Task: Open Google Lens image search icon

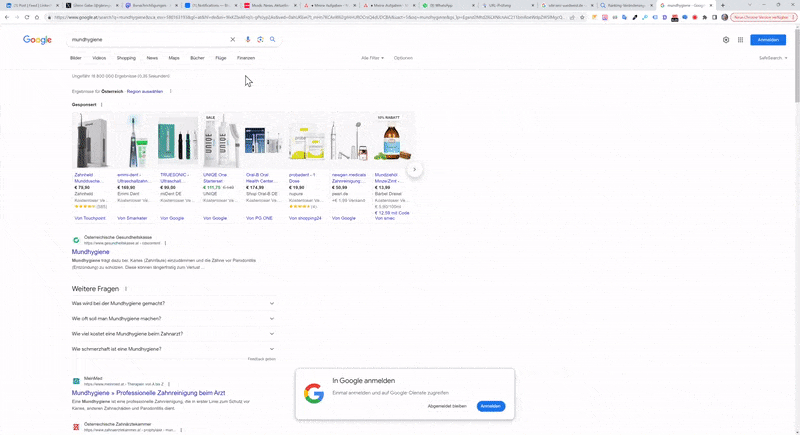Action: coord(260,39)
